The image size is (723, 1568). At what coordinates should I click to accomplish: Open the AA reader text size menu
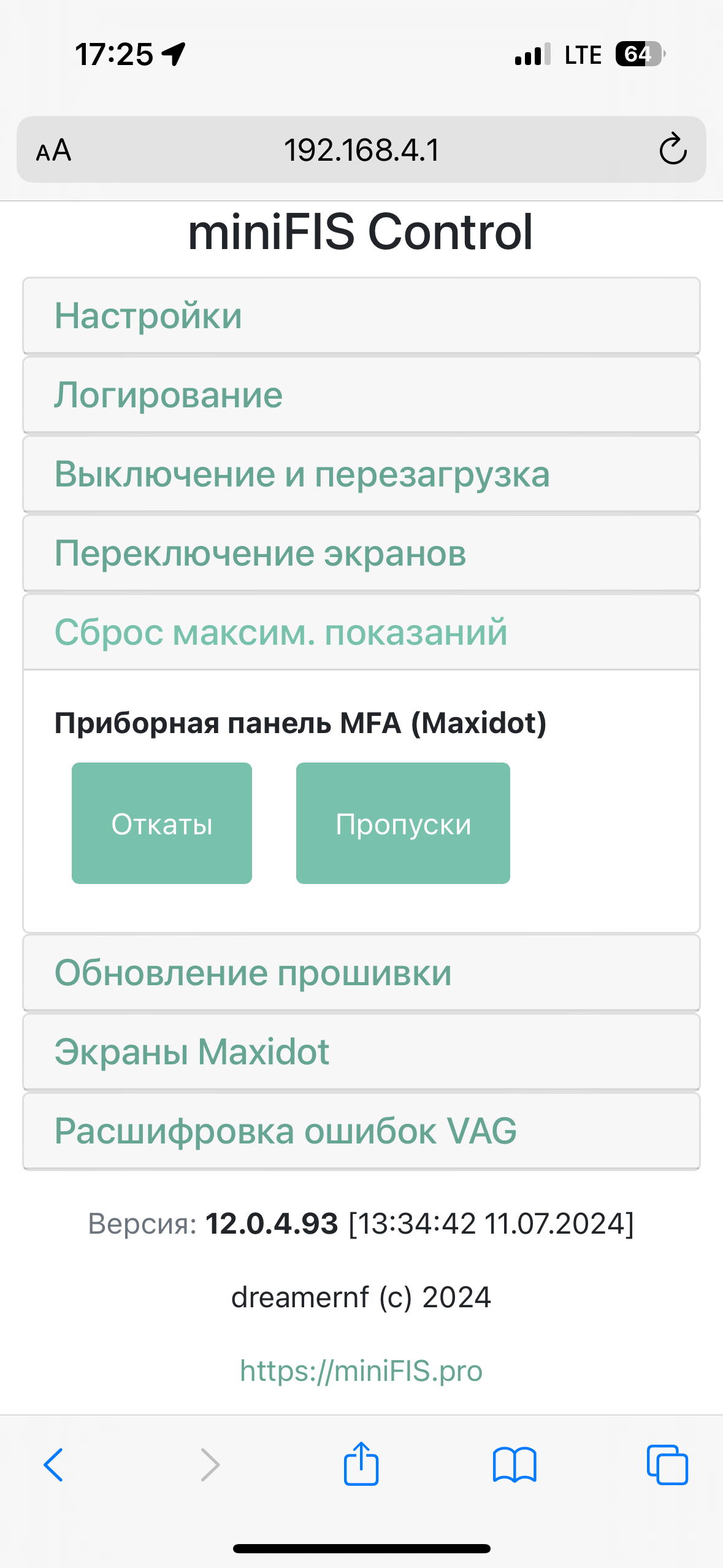54,150
